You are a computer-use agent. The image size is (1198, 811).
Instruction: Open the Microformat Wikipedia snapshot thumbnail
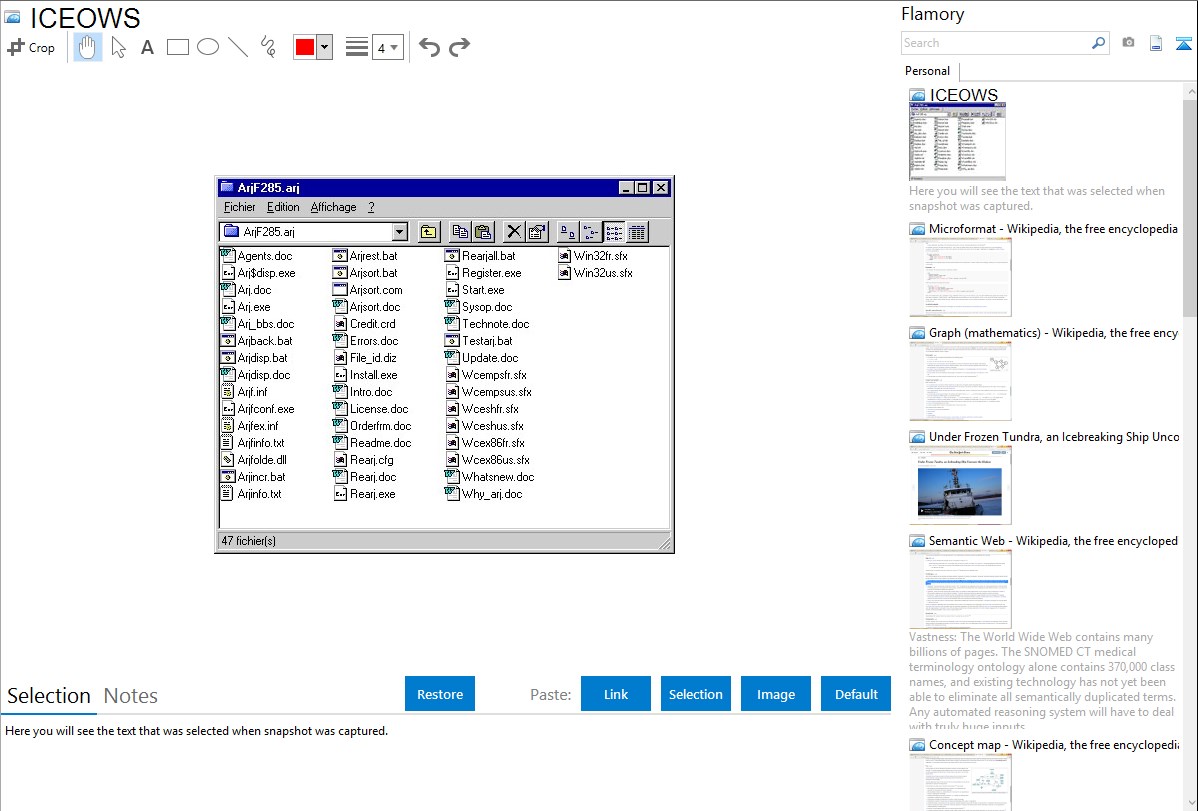point(960,277)
